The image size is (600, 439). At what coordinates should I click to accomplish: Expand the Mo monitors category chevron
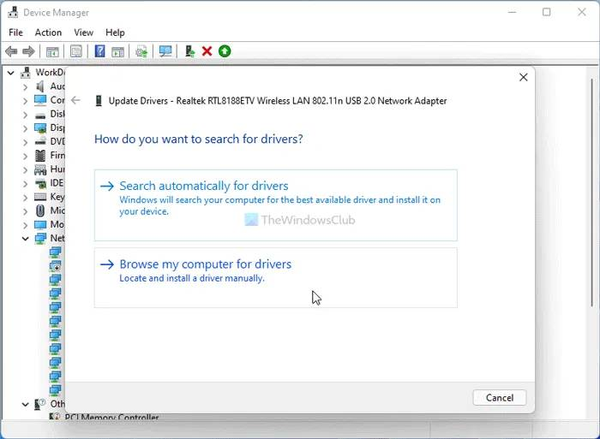tap(25, 225)
